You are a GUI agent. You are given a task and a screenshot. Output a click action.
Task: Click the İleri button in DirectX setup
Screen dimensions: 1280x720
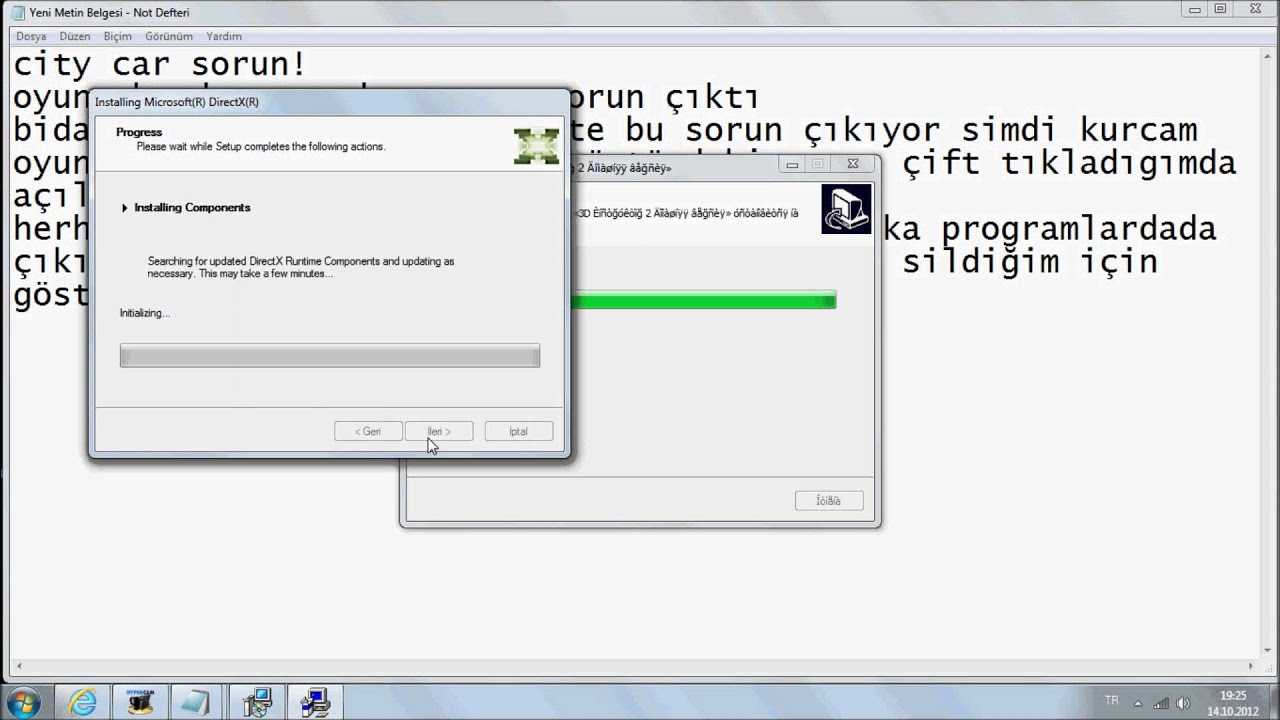click(x=439, y=431)
